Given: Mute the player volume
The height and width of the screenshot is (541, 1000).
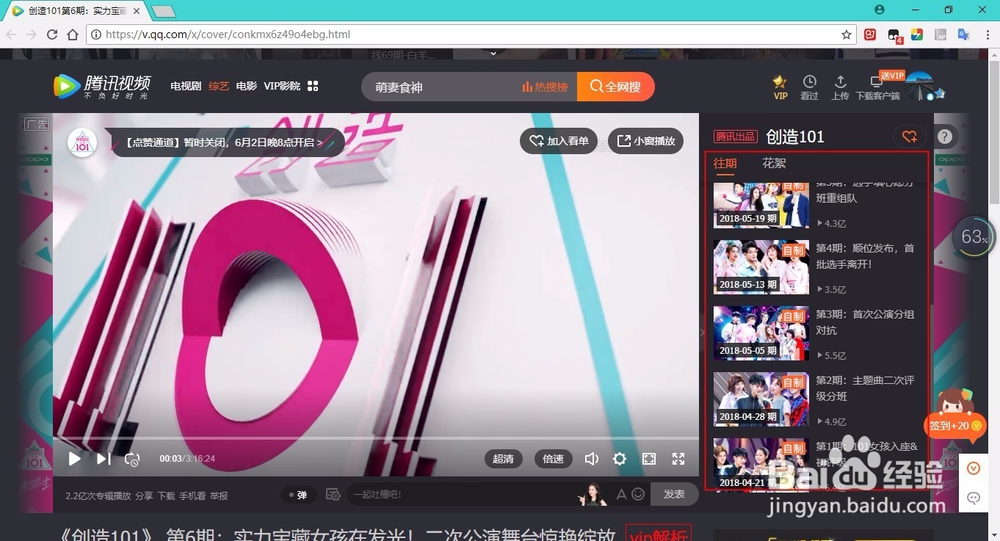Looking at the screenshot, I should pyautogui.click(x=591, y=459).
